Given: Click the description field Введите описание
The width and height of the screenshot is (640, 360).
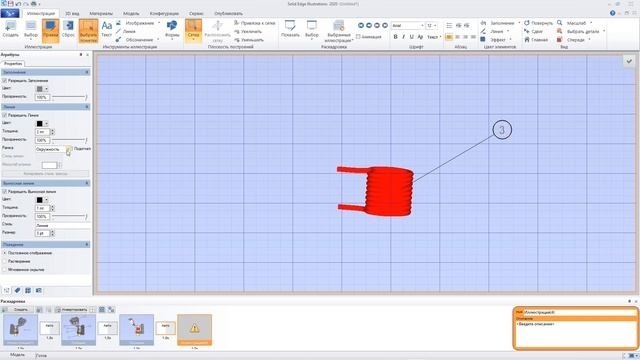Looking at the screenshot, I should [x=576, y=335].
